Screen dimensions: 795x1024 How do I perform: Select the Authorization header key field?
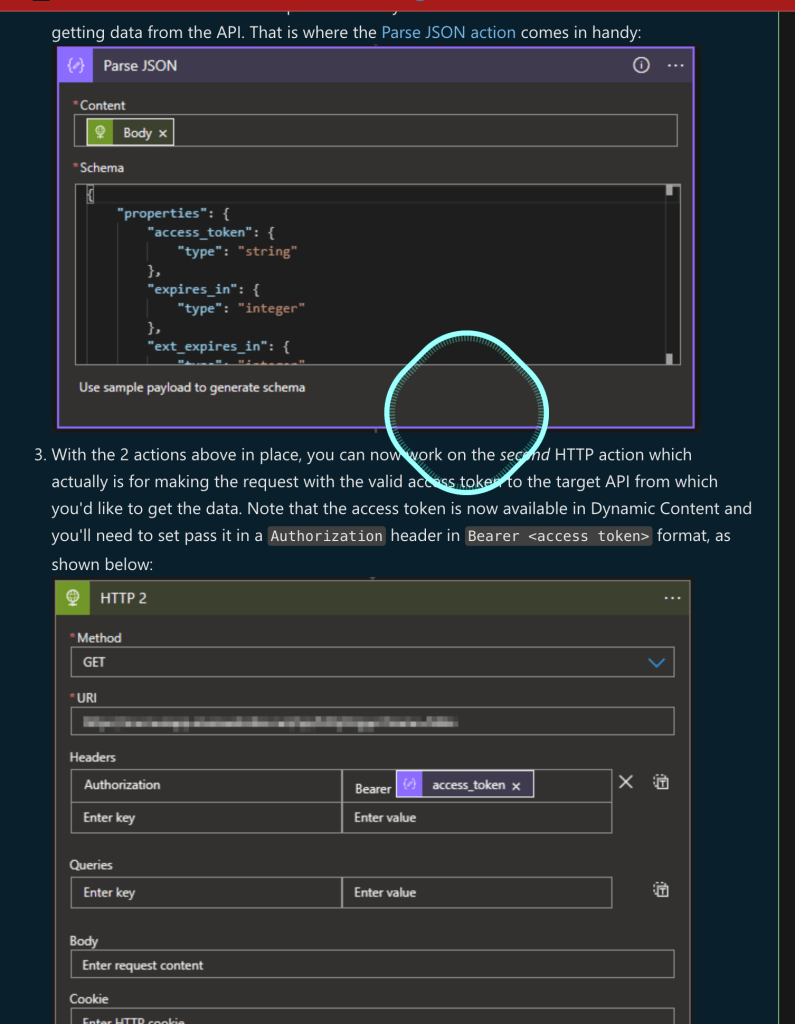(x=206, y=785)
